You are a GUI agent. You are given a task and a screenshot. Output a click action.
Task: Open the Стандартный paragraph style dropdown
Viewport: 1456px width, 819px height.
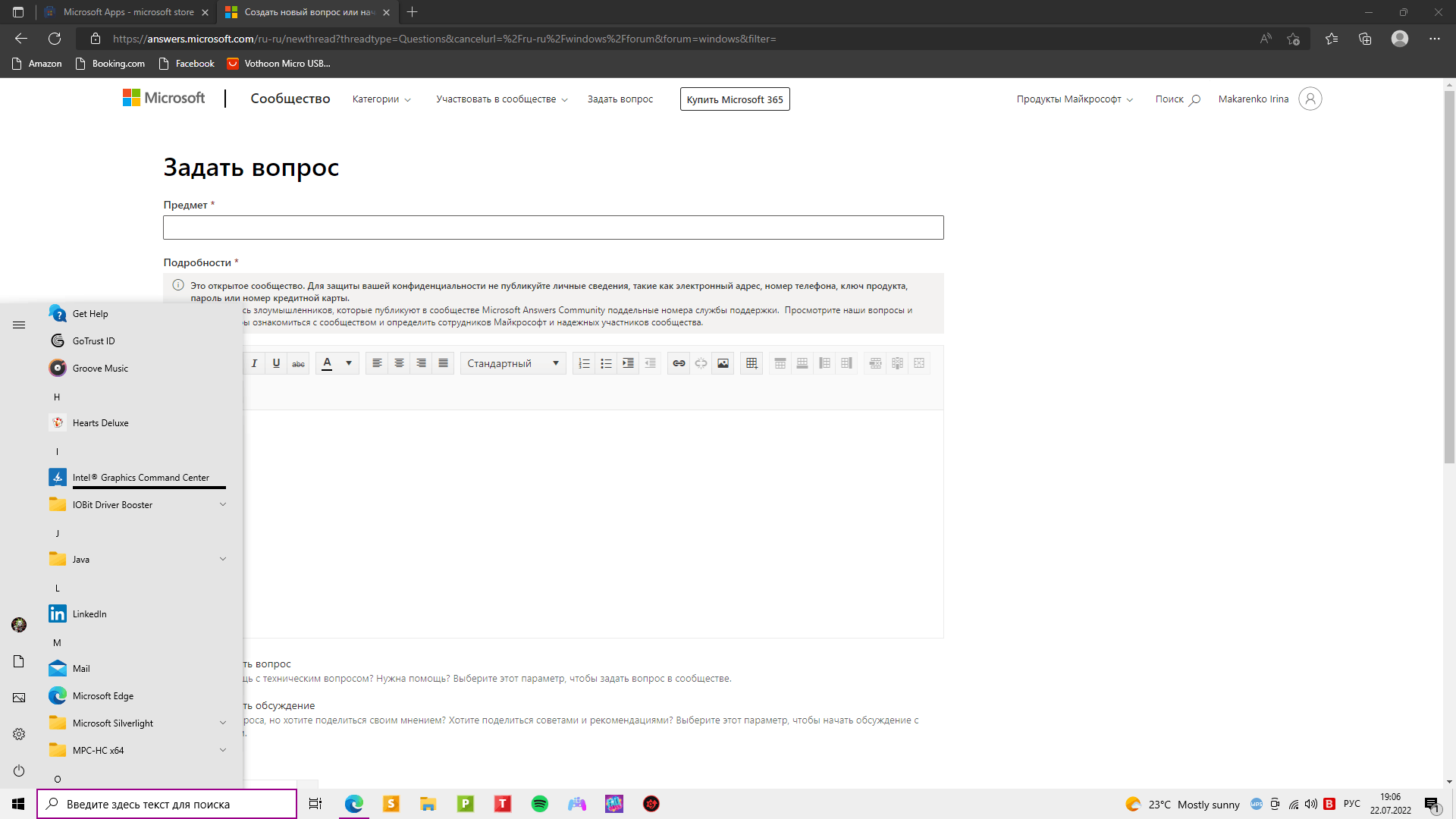513,363
